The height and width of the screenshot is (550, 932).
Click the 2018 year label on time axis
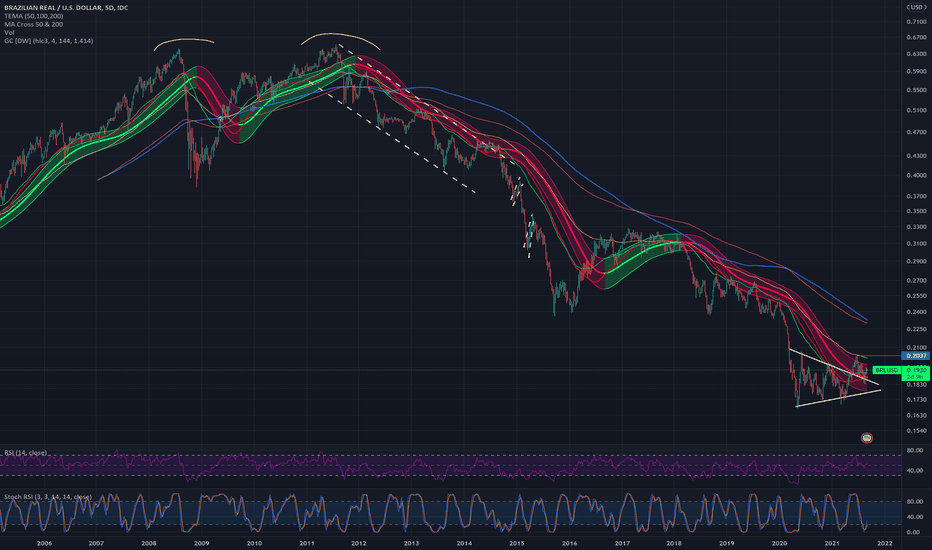coord(674,543)
